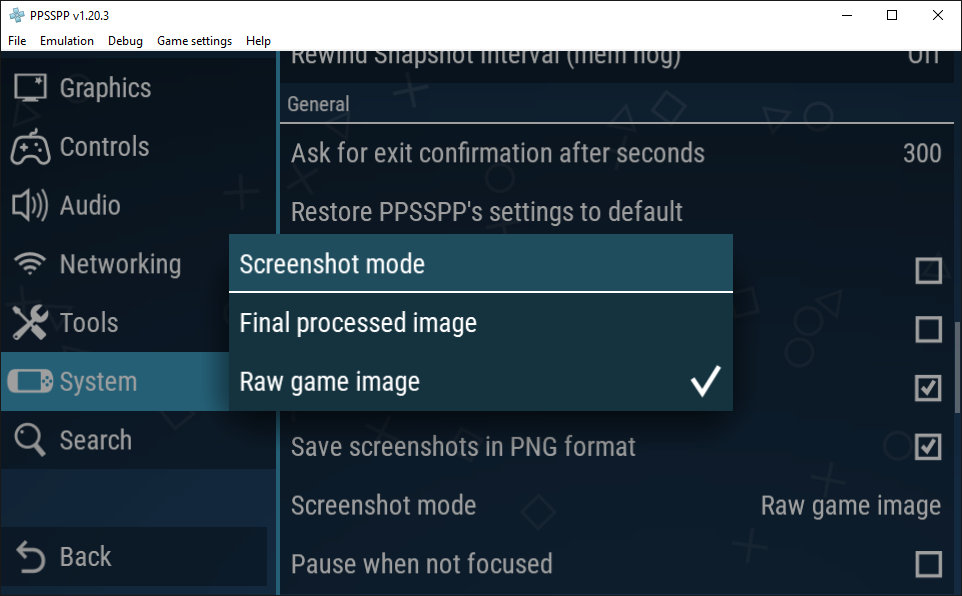
Task: Click Ask for exit confirmation after seconds
Action: point(617,153)
